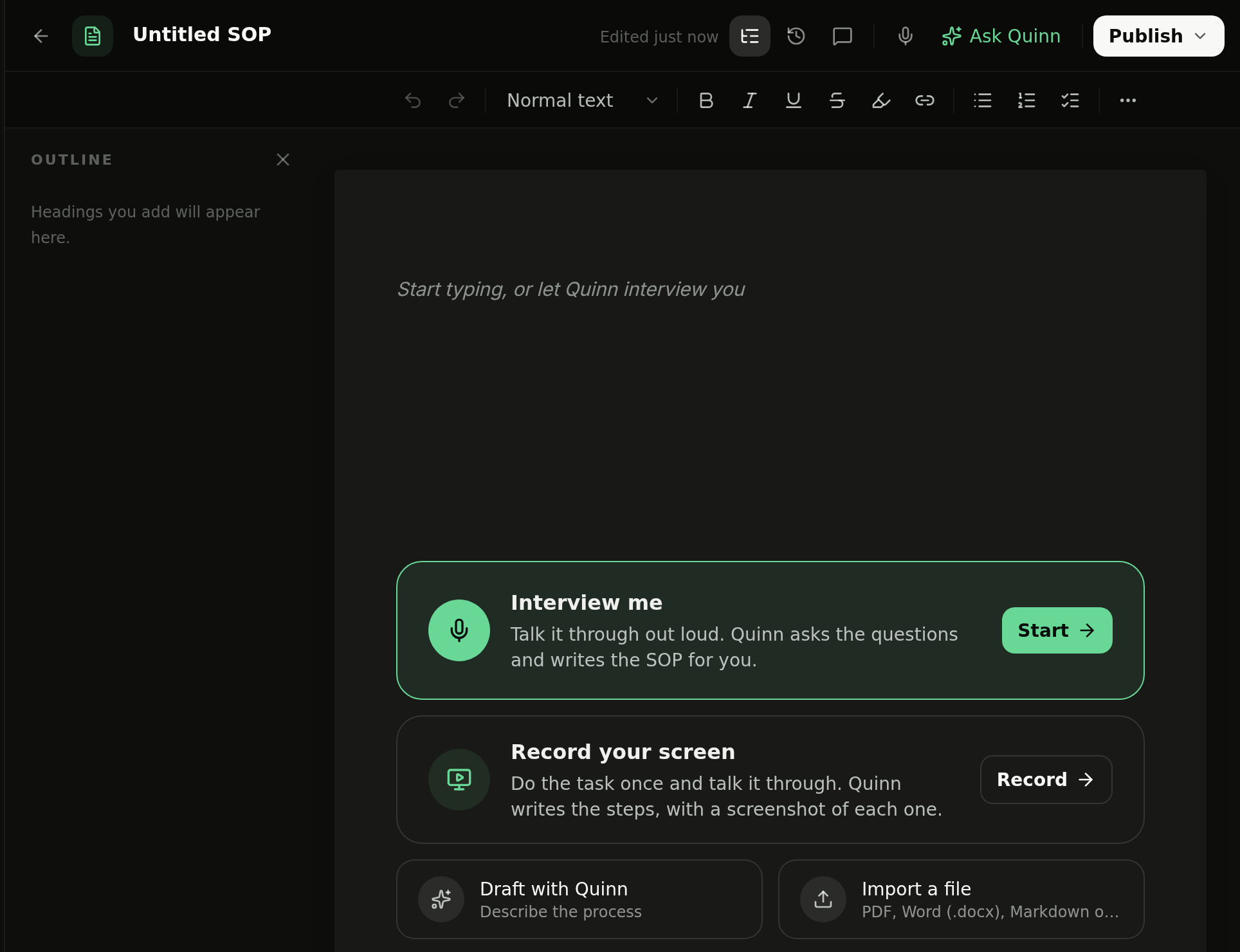Close the Outline panel
The height and width of the screenshot is (952, 1240).
coord(283,160)
